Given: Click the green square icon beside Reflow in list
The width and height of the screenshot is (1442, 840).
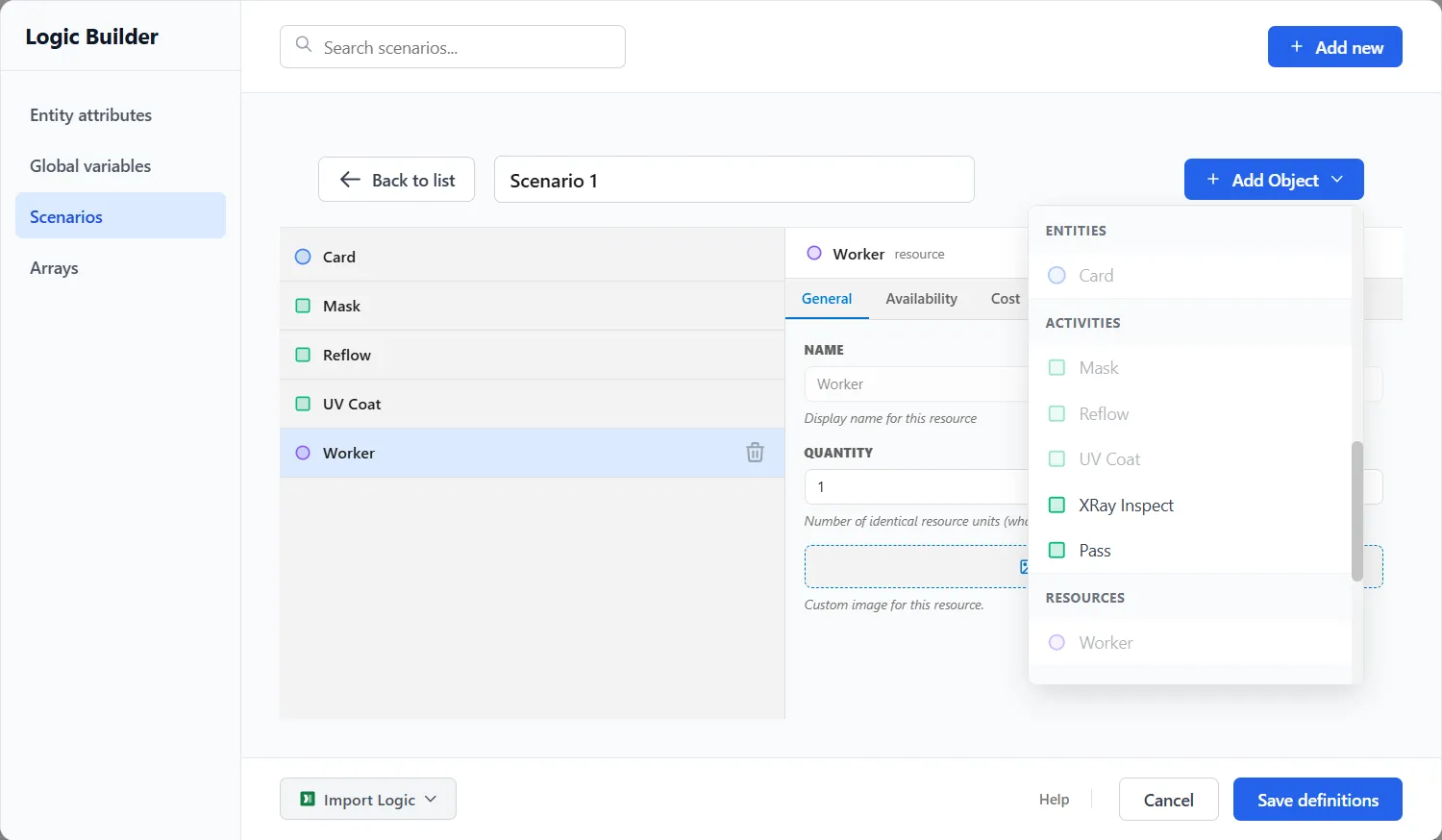Looking at the screenshot, I should pos(303,355).
